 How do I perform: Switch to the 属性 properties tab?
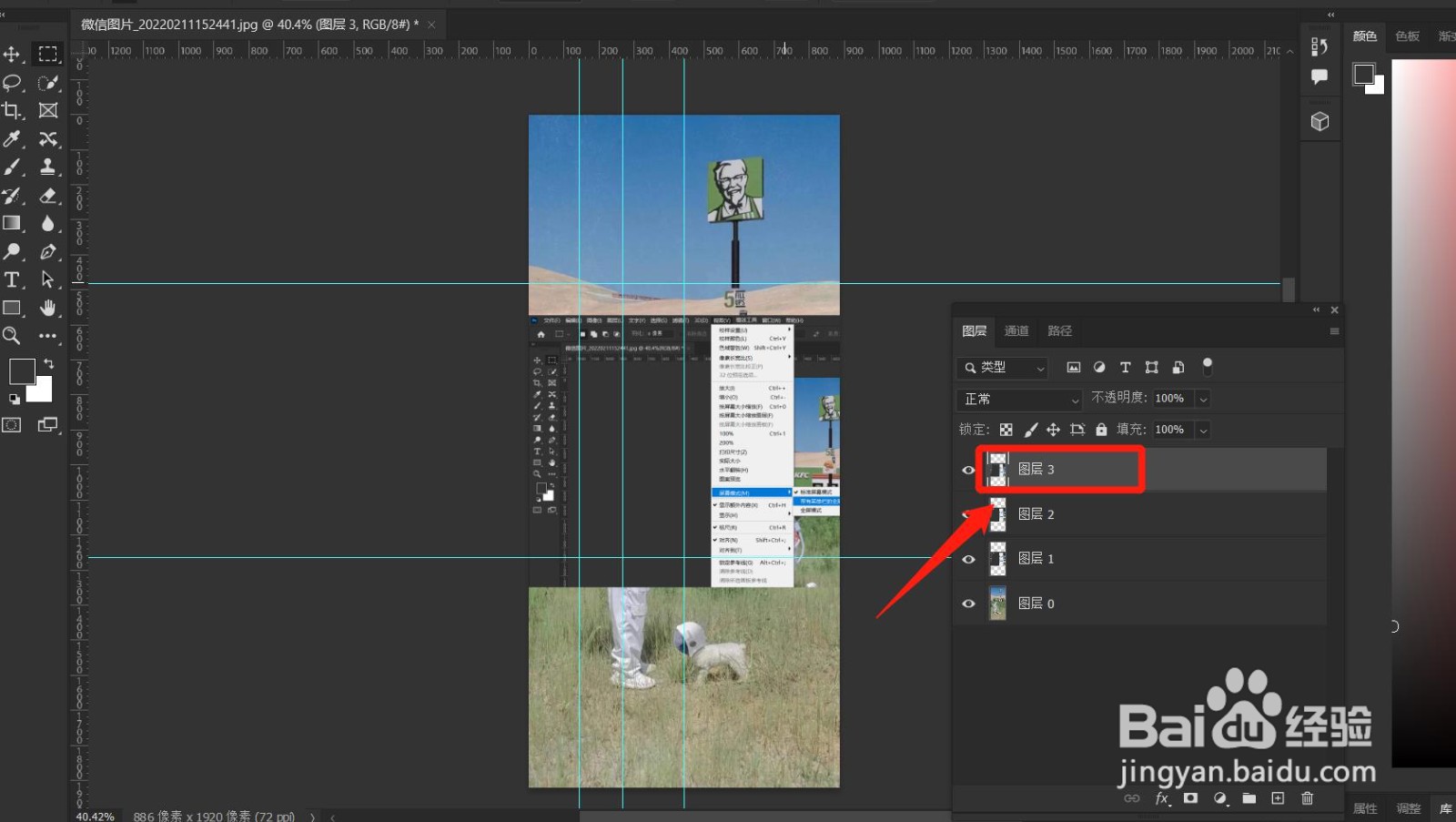(x=1365, y=808)
